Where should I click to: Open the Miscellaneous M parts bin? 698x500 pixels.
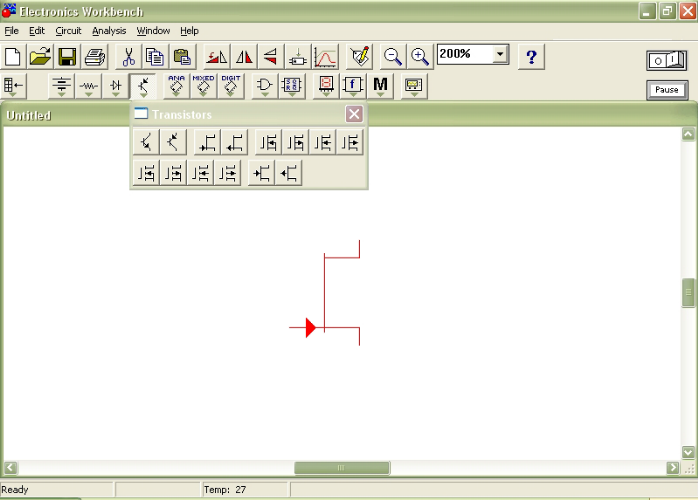pos(380,85)
